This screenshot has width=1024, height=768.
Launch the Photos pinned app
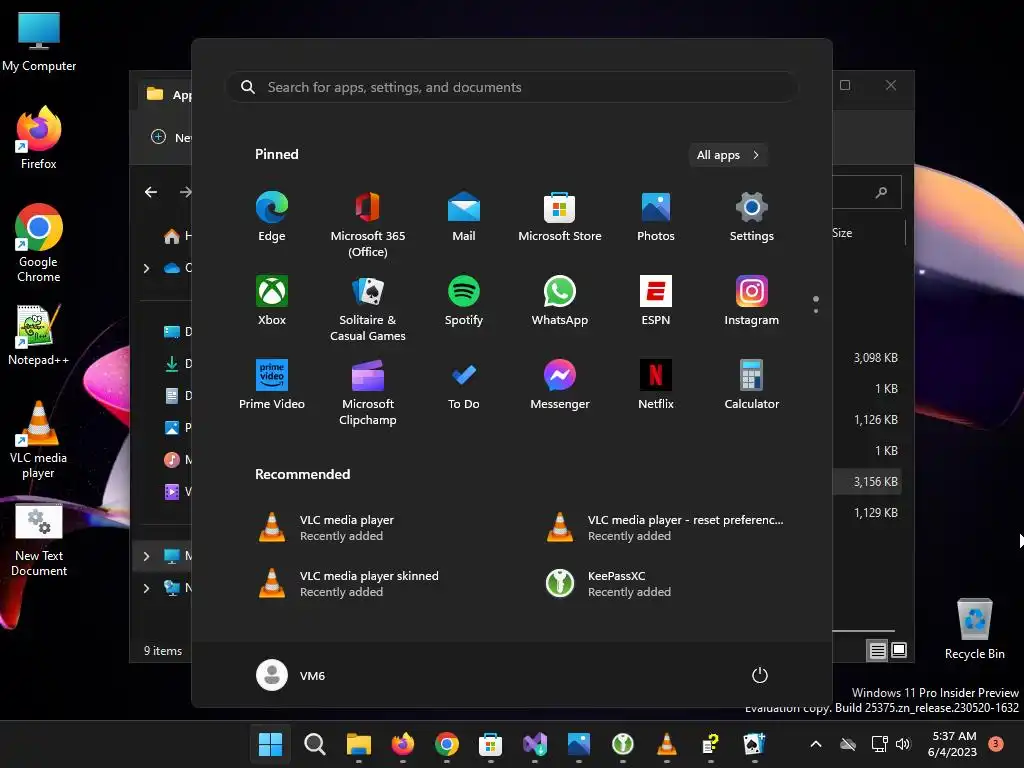[x=656, y=216]
